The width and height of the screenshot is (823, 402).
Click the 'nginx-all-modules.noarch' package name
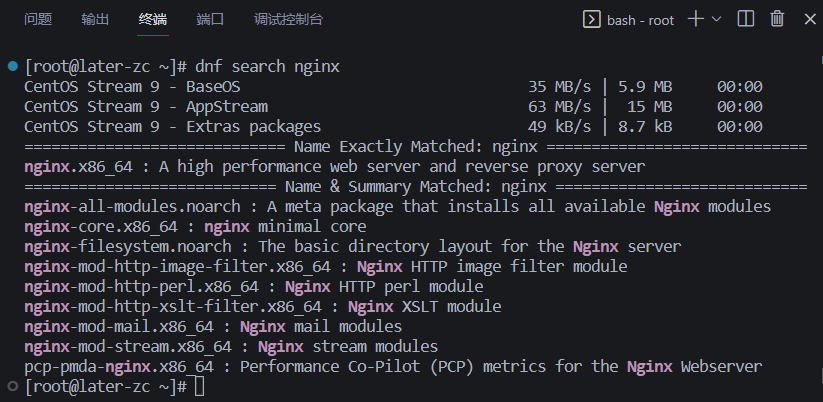(132, 206)
